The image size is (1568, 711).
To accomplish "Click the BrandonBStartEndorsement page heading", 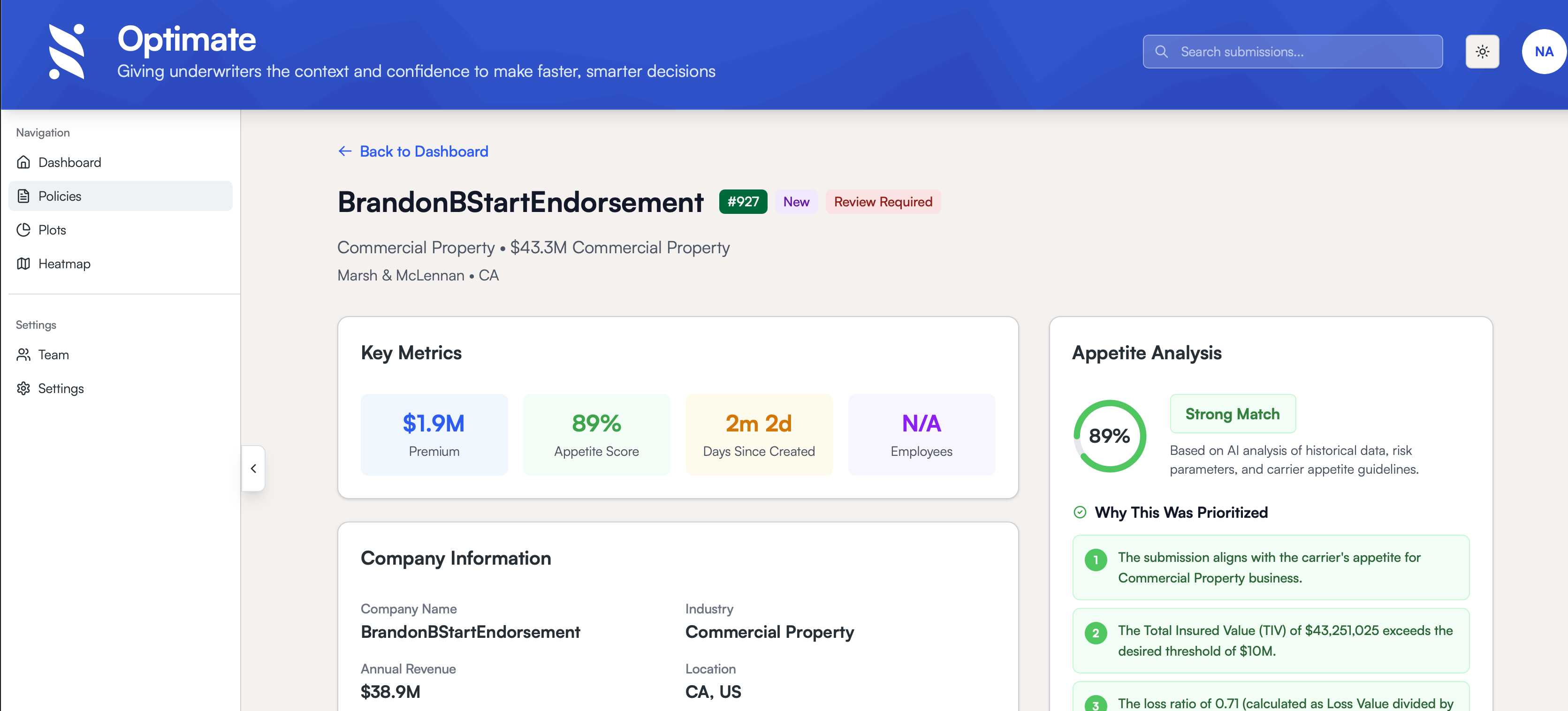I will (x=520, y=202).
